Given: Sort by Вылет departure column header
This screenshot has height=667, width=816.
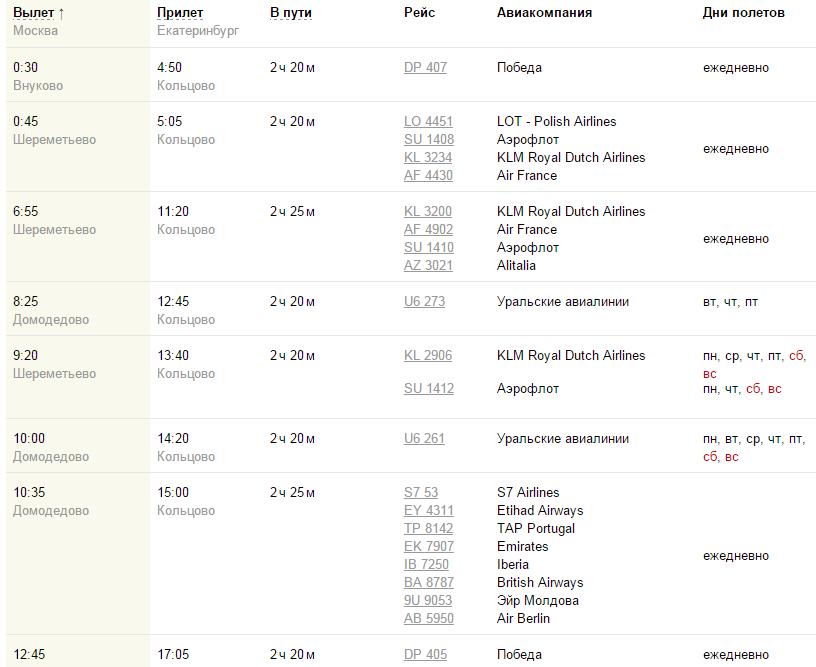Looking at the screenshot, I should (33, 13).
